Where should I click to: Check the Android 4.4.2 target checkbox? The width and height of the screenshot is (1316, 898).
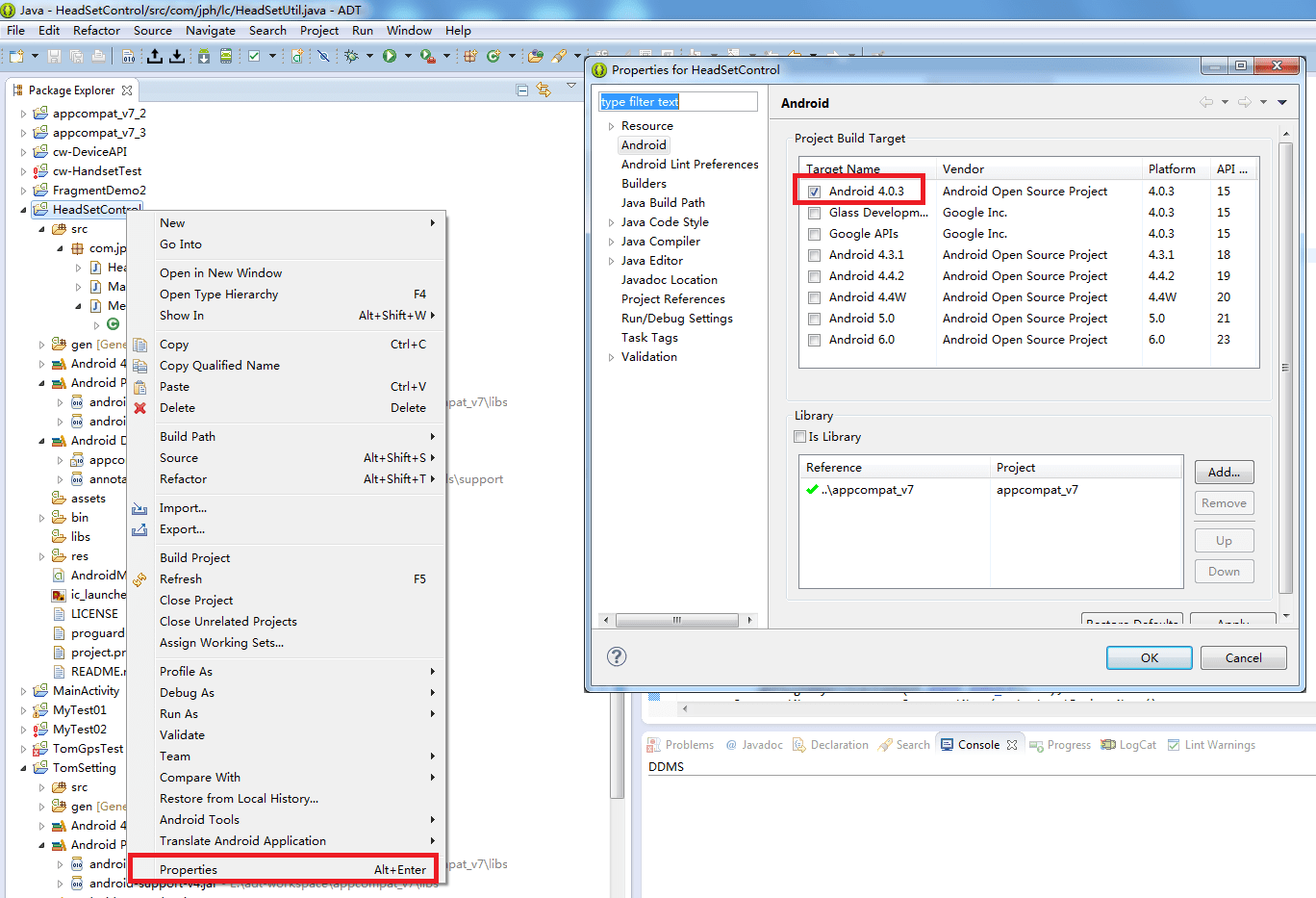pos(815,276)
